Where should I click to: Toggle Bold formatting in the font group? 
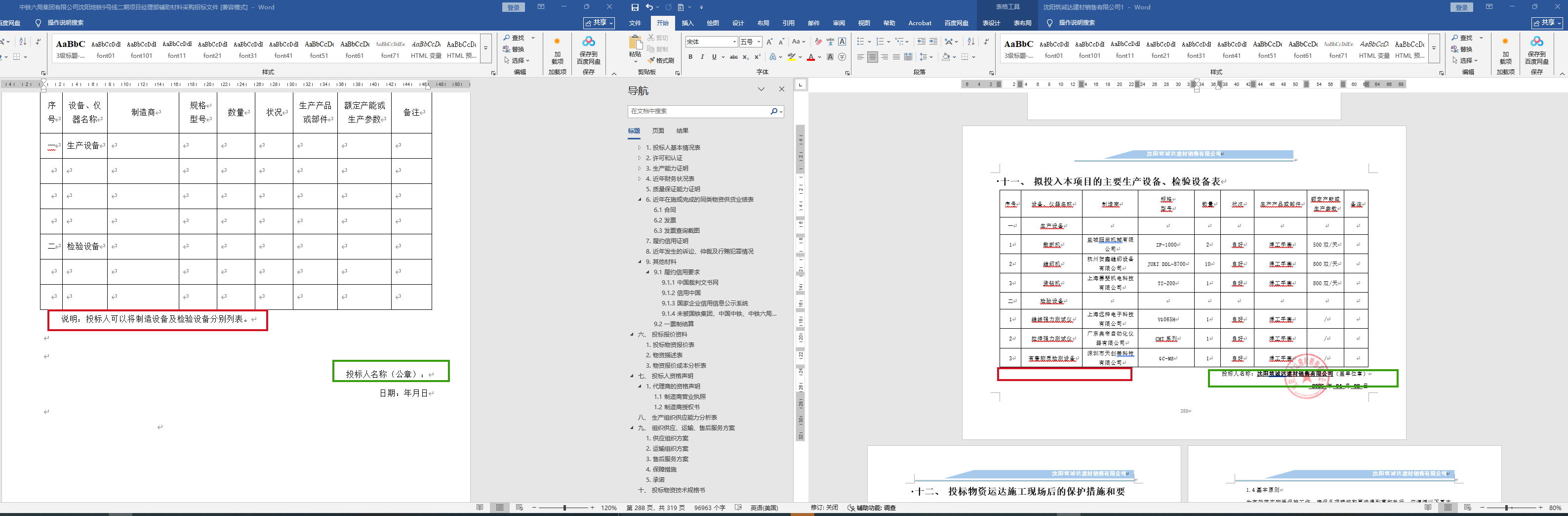click(690, 57)
